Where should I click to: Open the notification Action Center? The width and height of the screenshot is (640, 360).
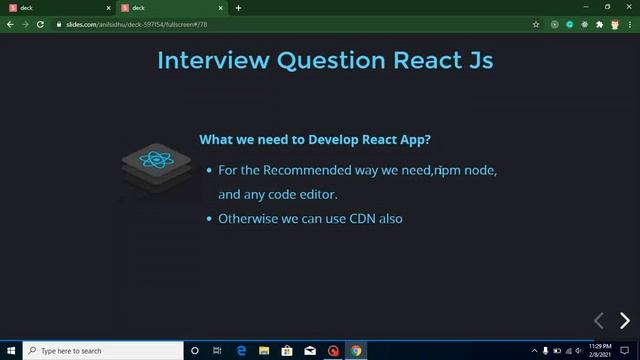(x=624, y=351)
